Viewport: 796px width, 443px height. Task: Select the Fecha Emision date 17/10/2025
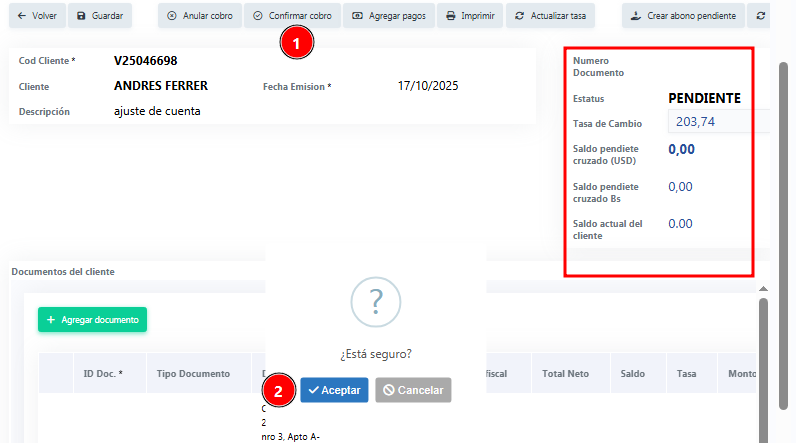tap(428, 86)
